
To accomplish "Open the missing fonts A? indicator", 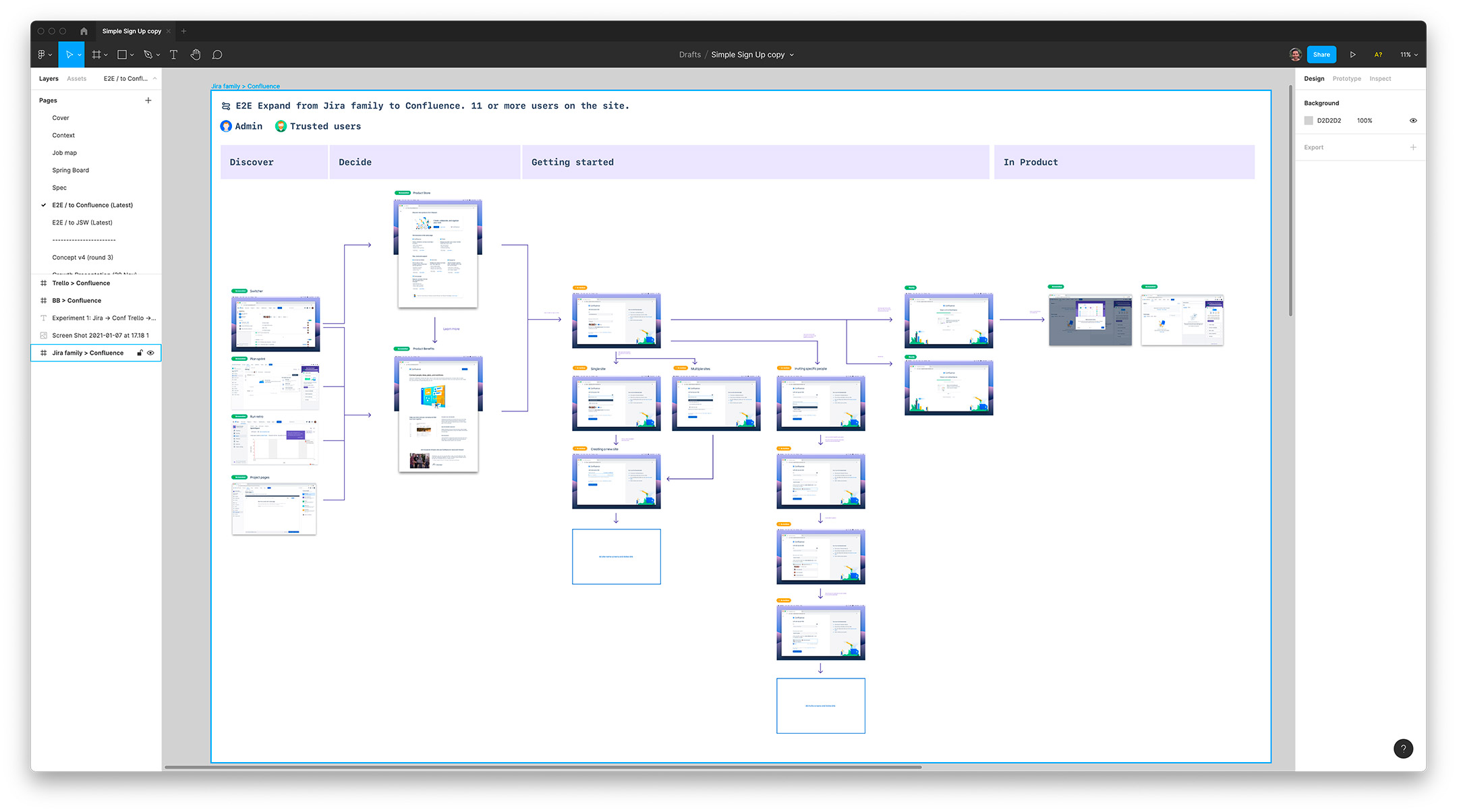I will click(1378, 55).
